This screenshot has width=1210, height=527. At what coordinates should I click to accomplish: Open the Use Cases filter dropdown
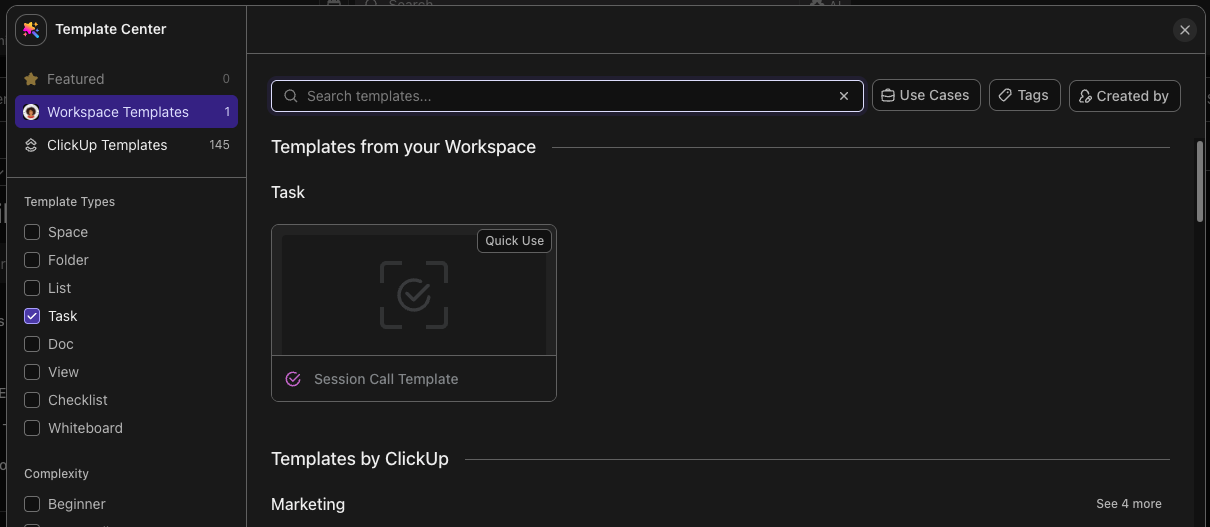(x=926, y=95)
